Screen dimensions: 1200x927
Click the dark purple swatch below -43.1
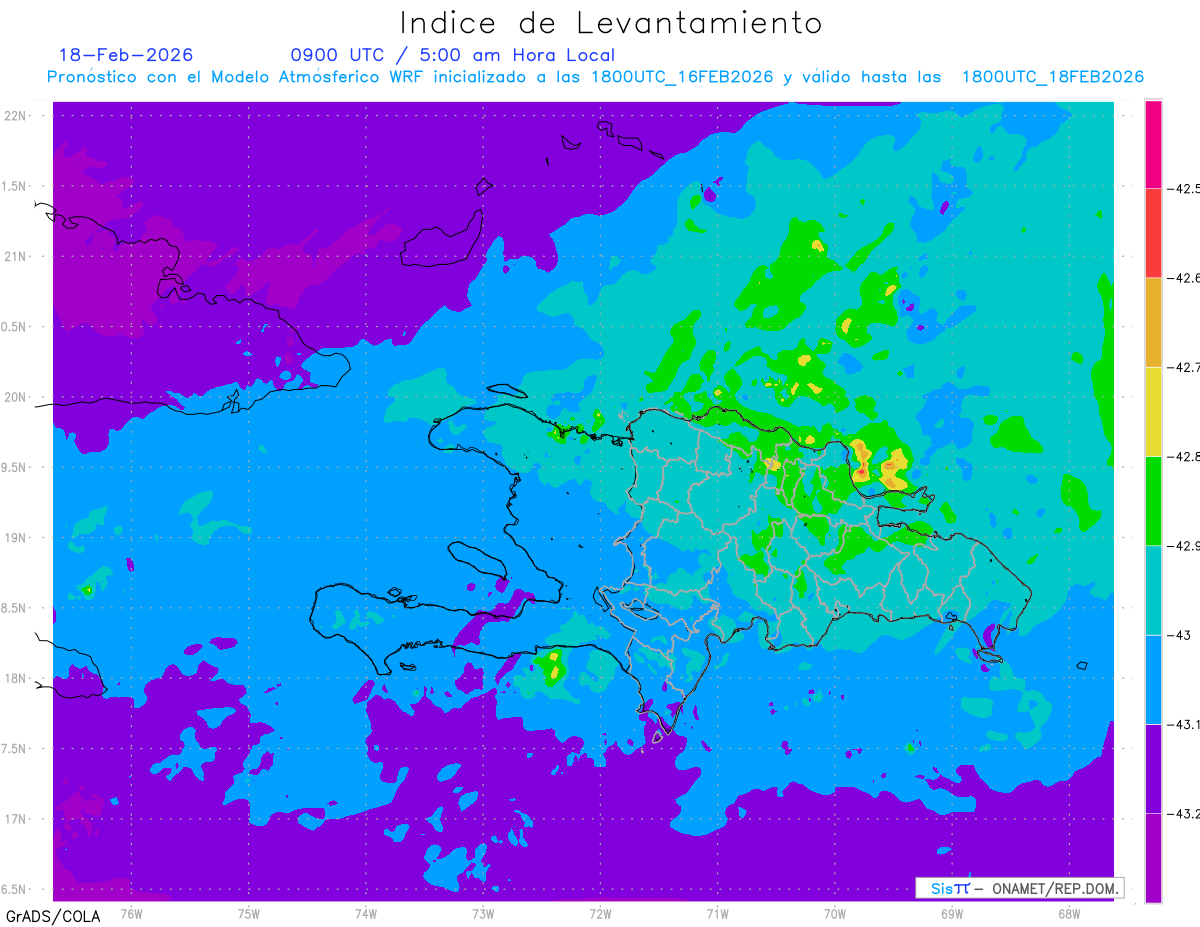pos(1153,768)
